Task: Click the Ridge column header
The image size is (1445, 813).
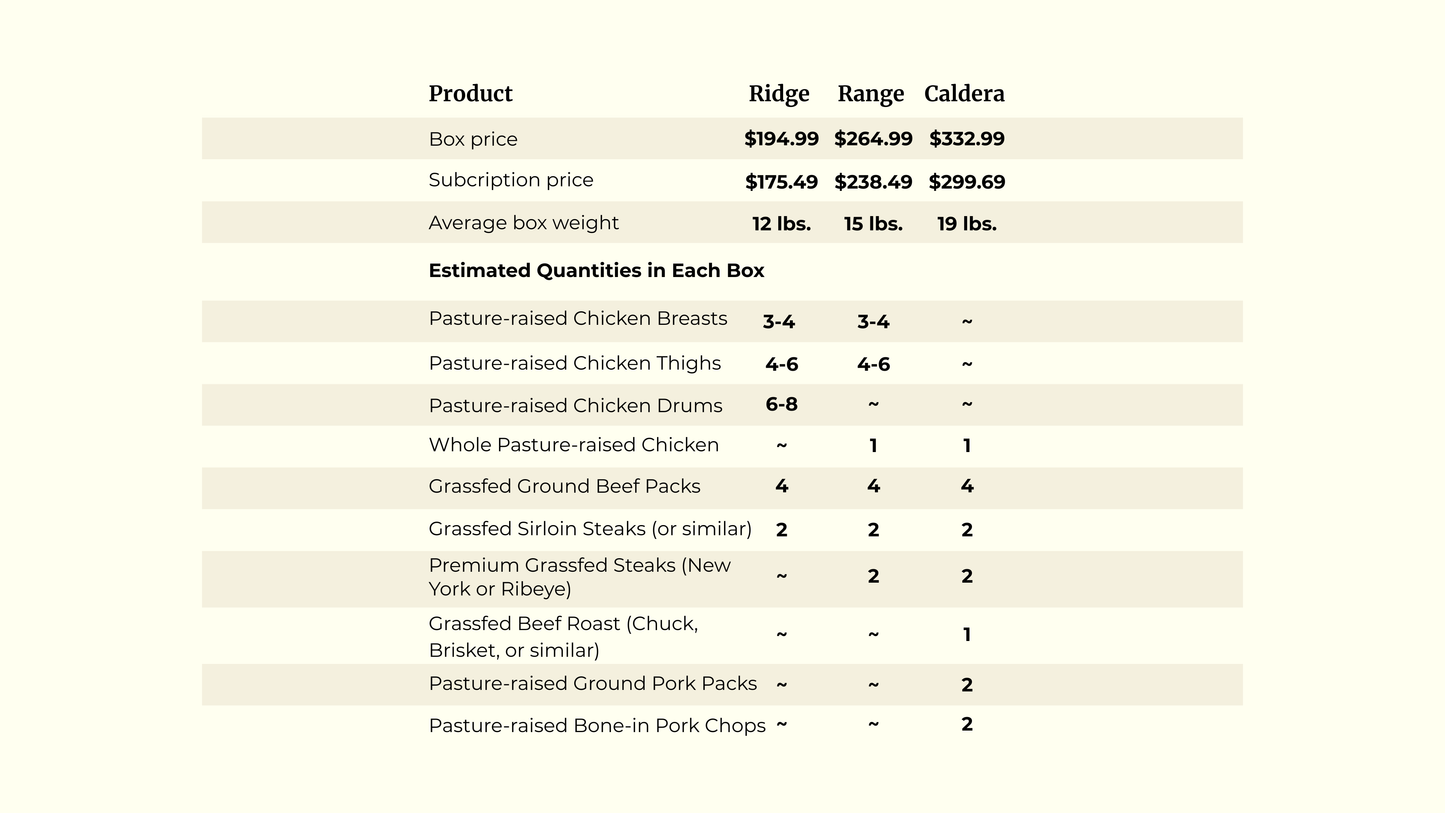Action: click(779, 94)
